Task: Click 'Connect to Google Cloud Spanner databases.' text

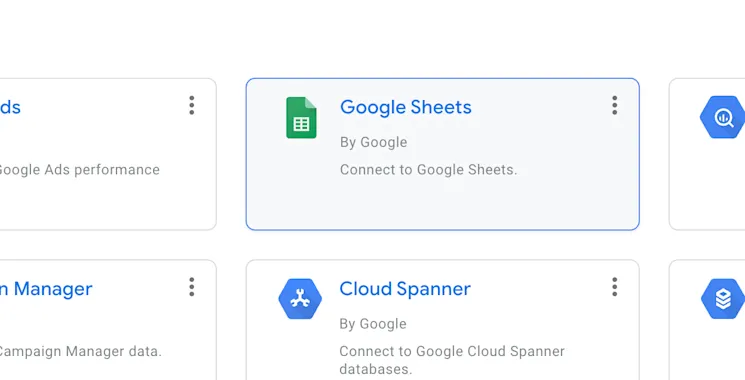Action: [x=452, y=360]
